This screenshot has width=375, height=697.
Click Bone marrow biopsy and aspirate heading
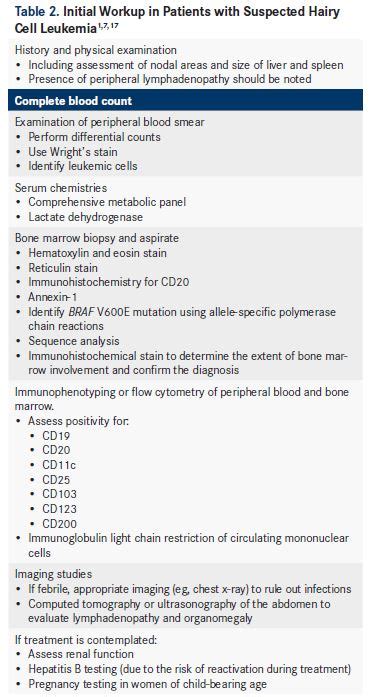tap(97, 238)
